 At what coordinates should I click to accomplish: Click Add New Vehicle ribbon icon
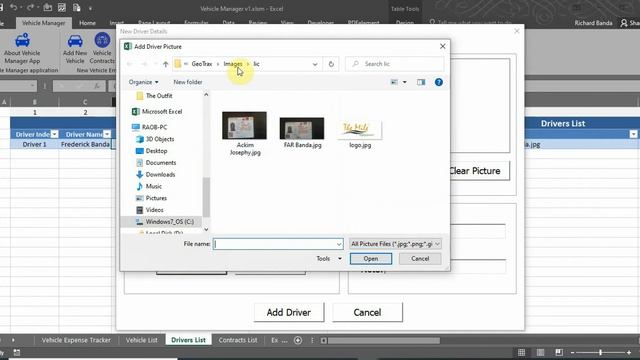75,49
